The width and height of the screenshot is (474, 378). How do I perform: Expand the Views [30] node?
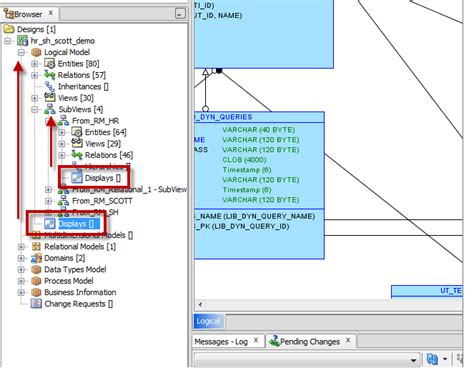[x=35, y=98]
